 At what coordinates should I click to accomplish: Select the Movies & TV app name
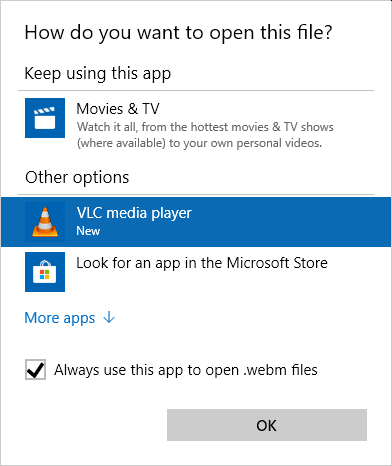point(118,109)
